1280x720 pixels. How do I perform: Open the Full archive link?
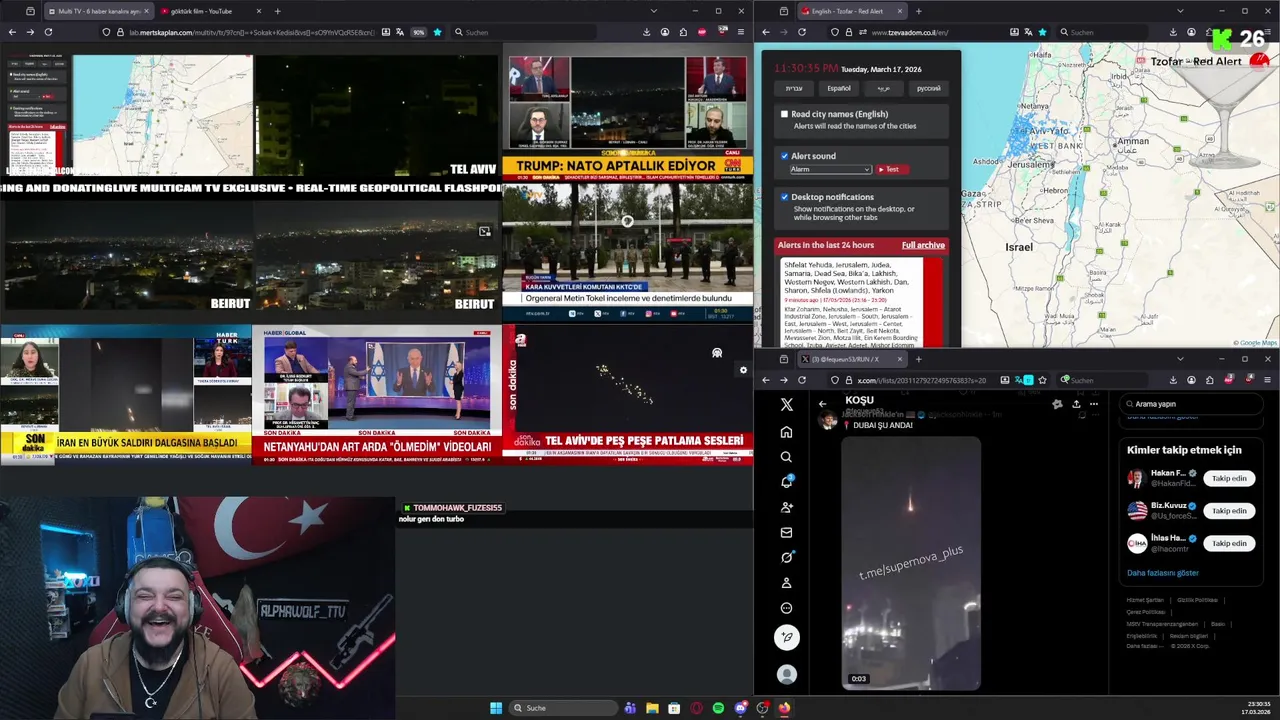point(923,245)
